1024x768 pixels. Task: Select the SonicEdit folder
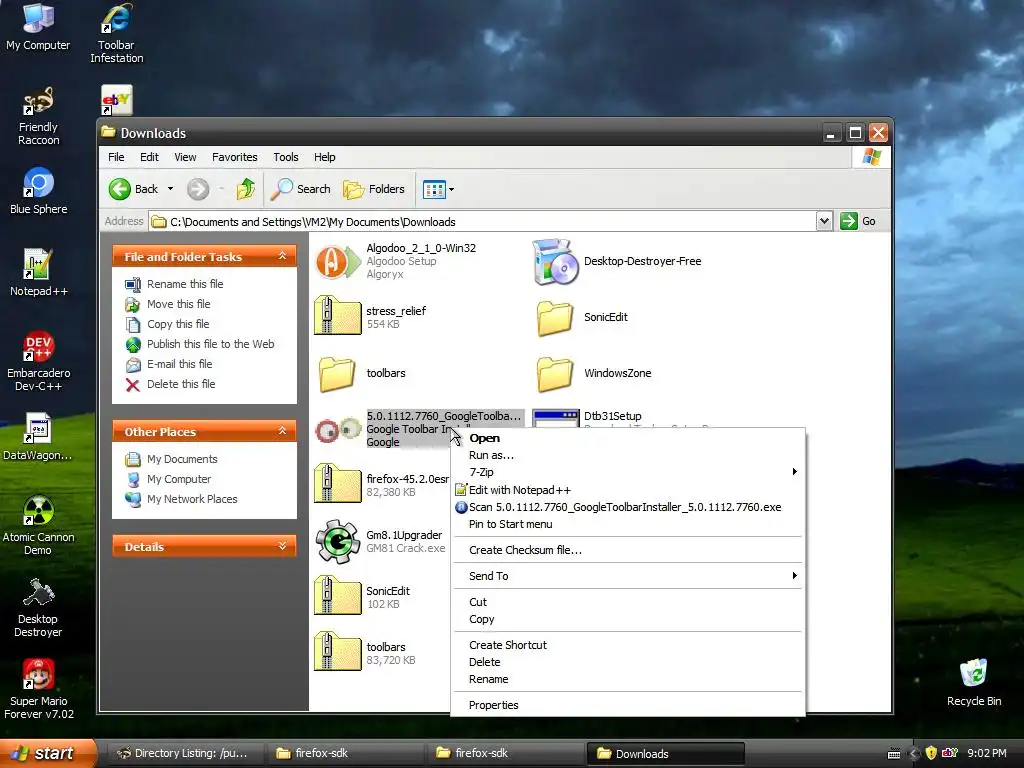click(583, 317)
